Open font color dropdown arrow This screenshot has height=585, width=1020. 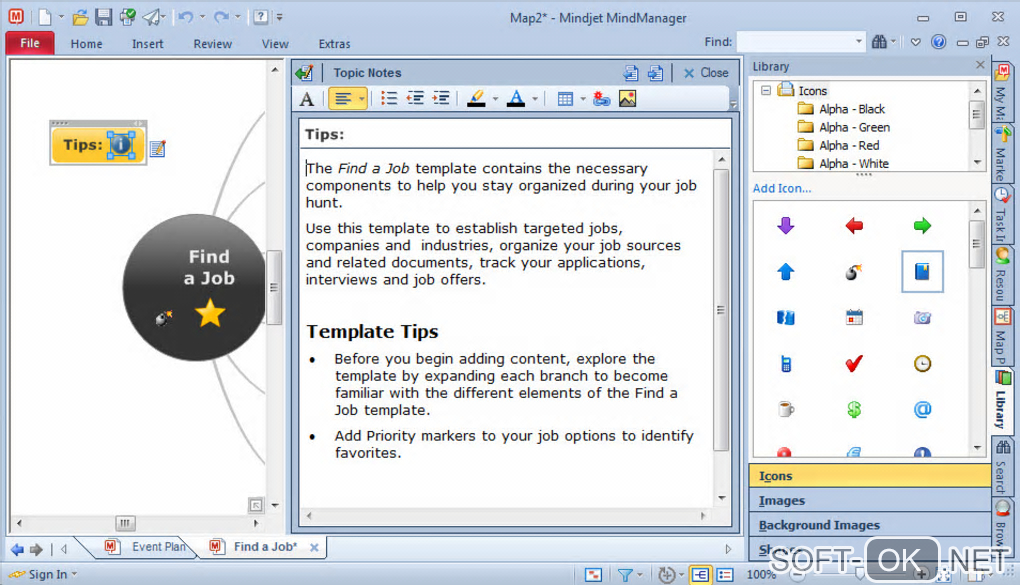coord(535,99)
